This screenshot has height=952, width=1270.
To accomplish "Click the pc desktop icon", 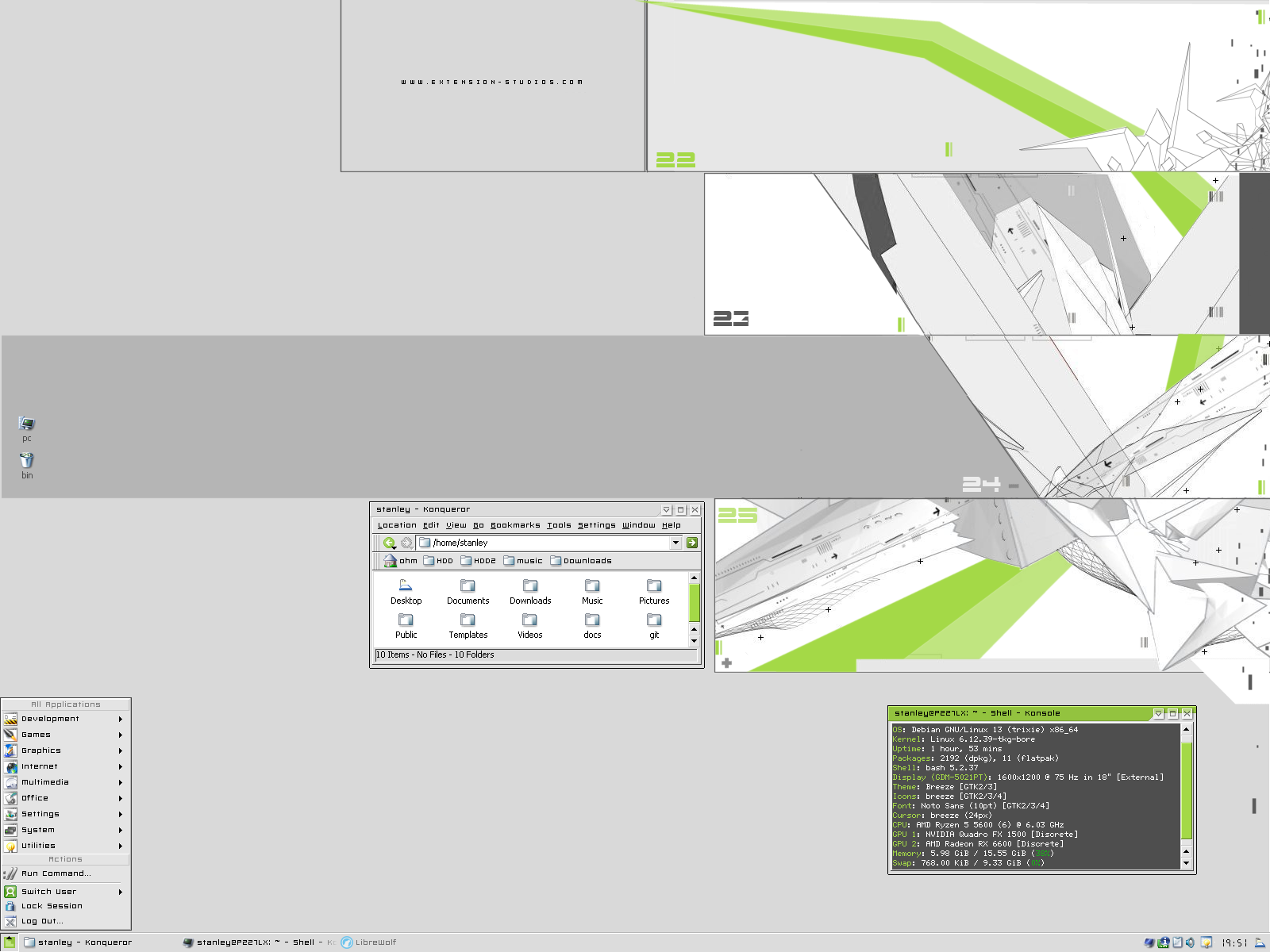I will (27, 429).
